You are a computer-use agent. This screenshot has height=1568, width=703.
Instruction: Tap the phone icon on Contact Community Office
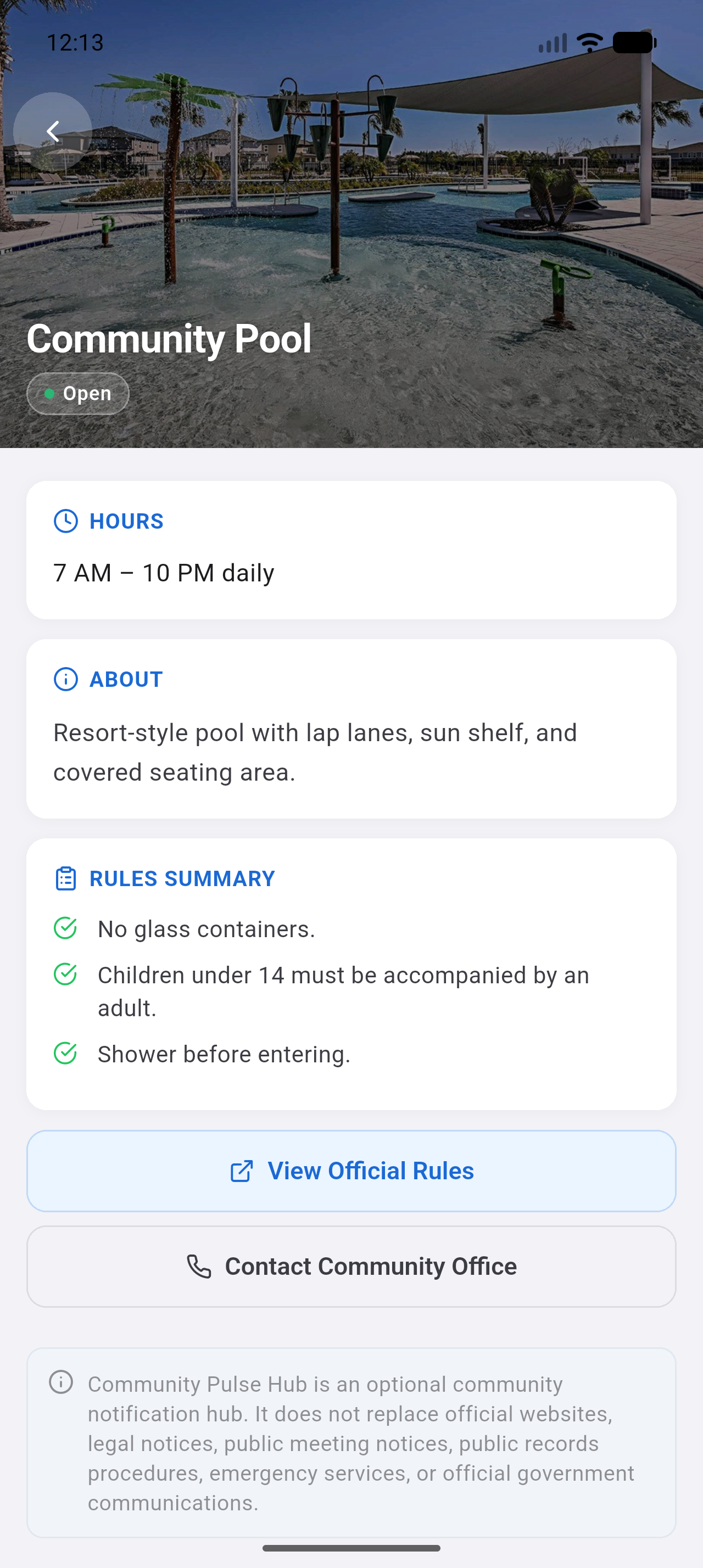[x=199, y=1267]
